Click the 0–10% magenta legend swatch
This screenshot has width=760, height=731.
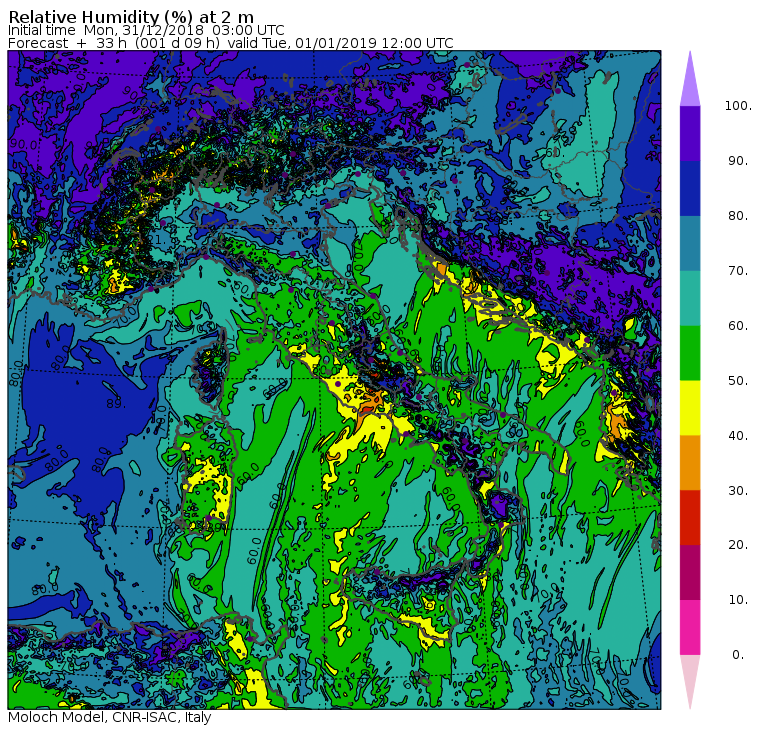coord(690,627)
